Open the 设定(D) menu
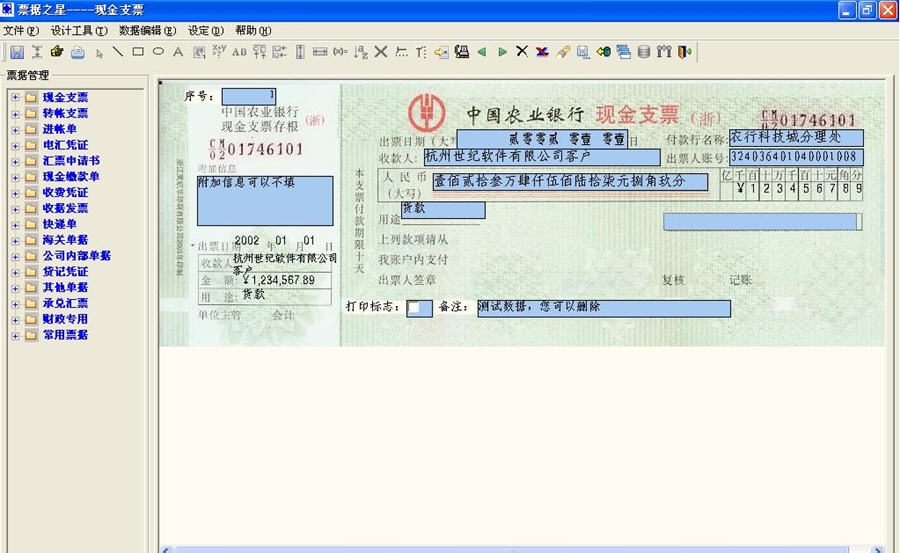The image size is (900, 553). [x=205, y=30]
